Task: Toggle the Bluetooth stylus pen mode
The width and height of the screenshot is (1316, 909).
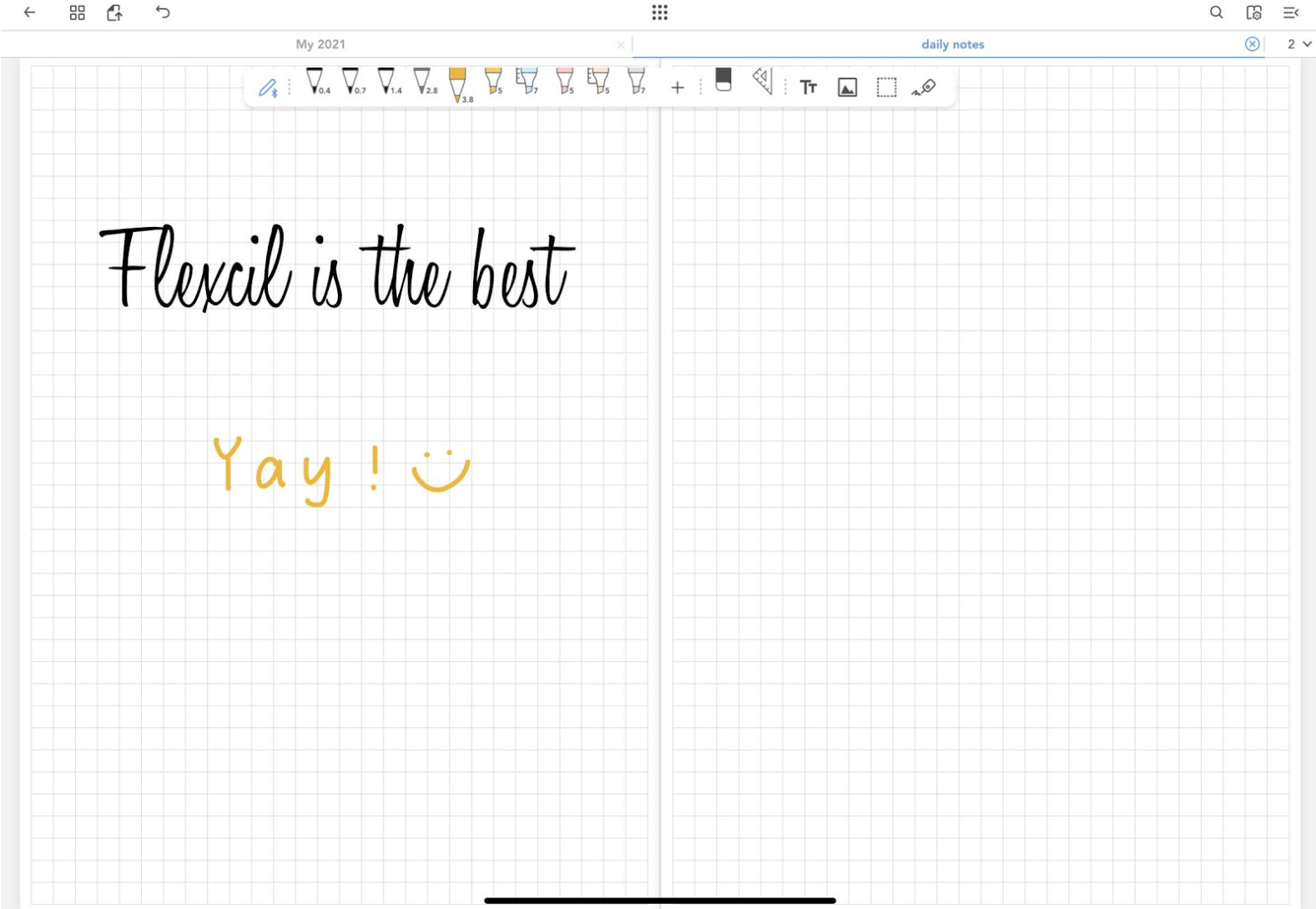Action: tap(268, 88)
